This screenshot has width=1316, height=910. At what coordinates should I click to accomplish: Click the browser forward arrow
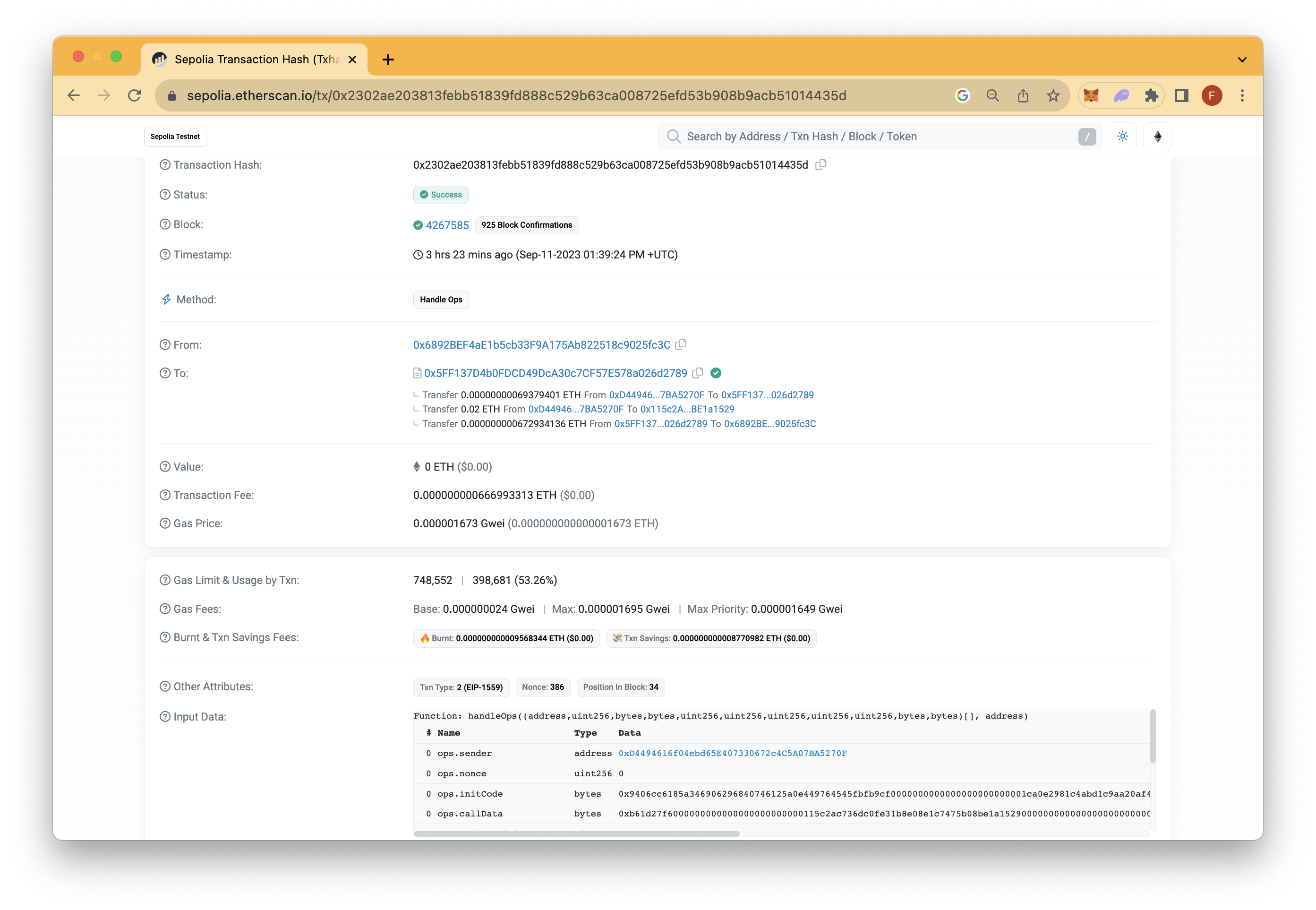click(x=104, y=95)
